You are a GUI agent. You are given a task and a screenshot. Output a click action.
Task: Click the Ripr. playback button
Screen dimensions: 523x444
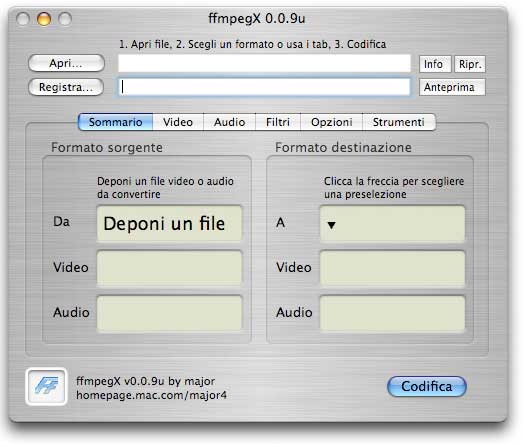pyautogui.click(x=470, y=64)
